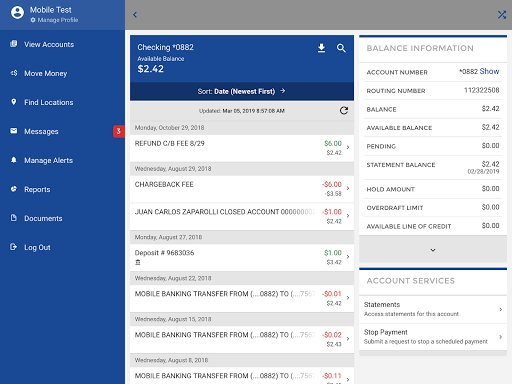Screen dimensions: 512x384
Task: Open Statements for this account
Action: (433, 309)
